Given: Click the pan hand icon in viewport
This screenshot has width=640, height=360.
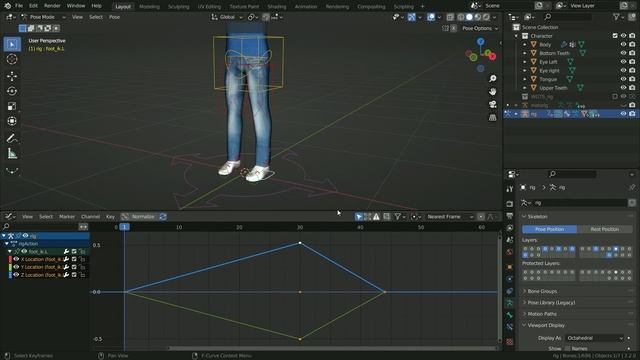Looking at the screenshot, I should 493,91.
